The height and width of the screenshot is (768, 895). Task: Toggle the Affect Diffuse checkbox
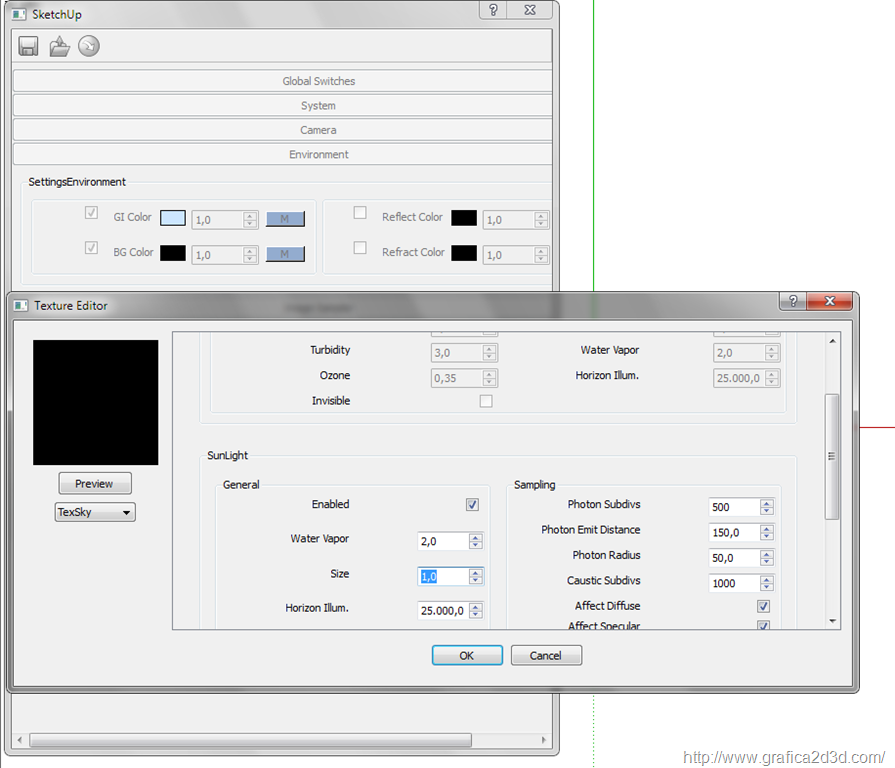[764, 606]
